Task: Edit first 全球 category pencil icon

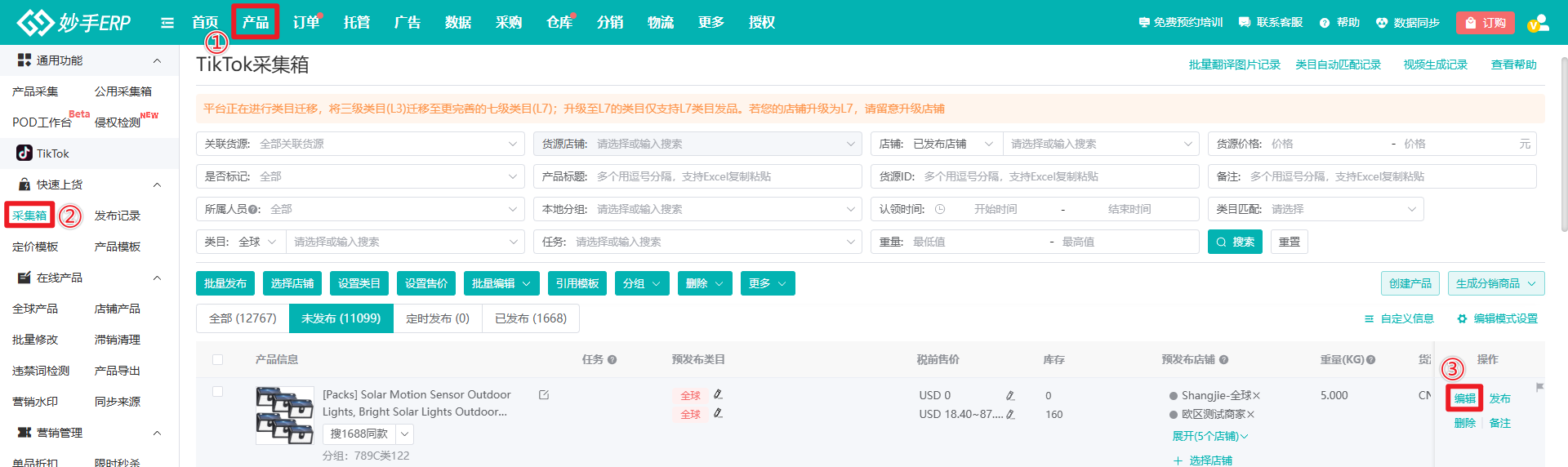Action: (x=718, y=394)
